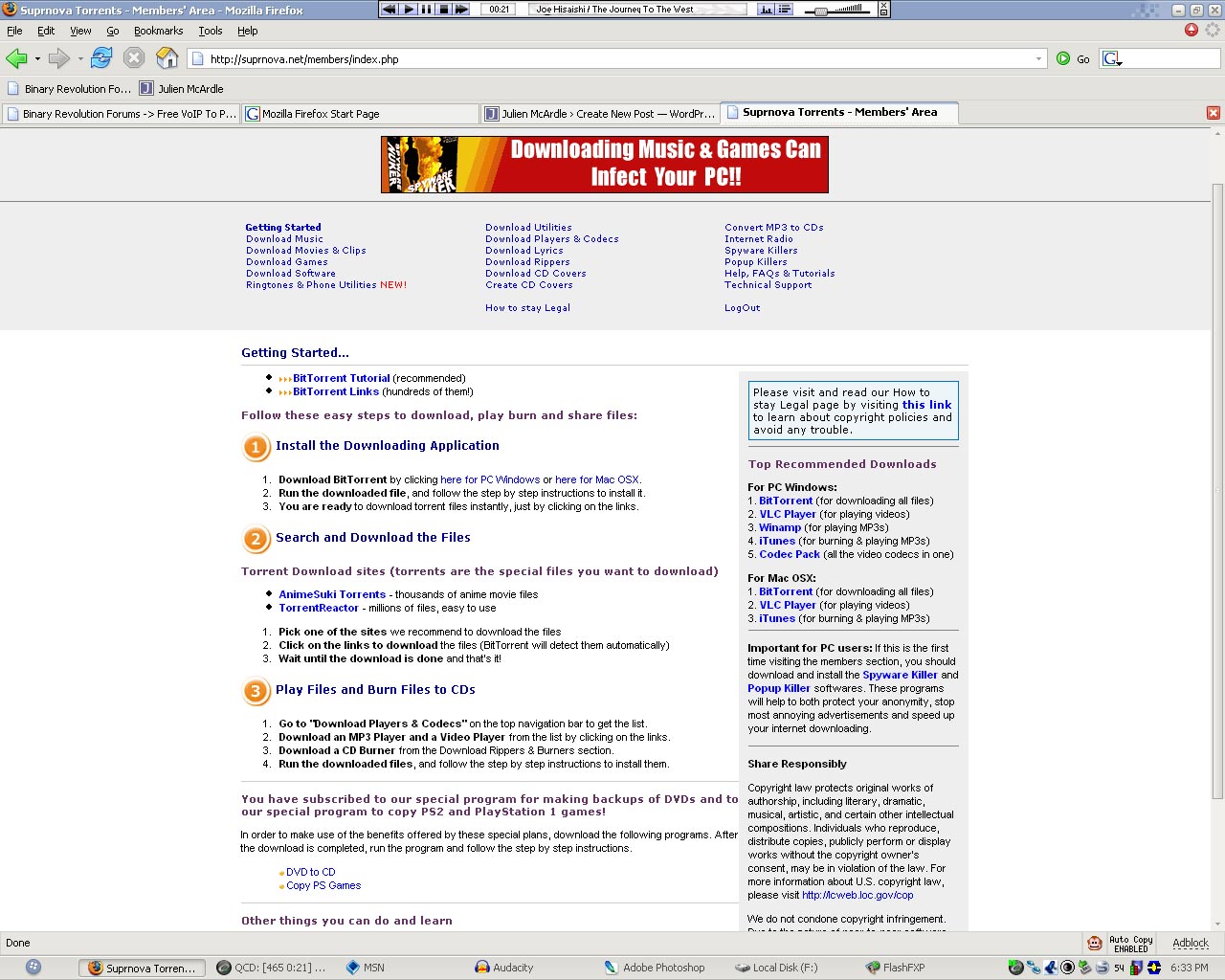
Task: Open the playlist icon in media bar
Action: point(785,9)
